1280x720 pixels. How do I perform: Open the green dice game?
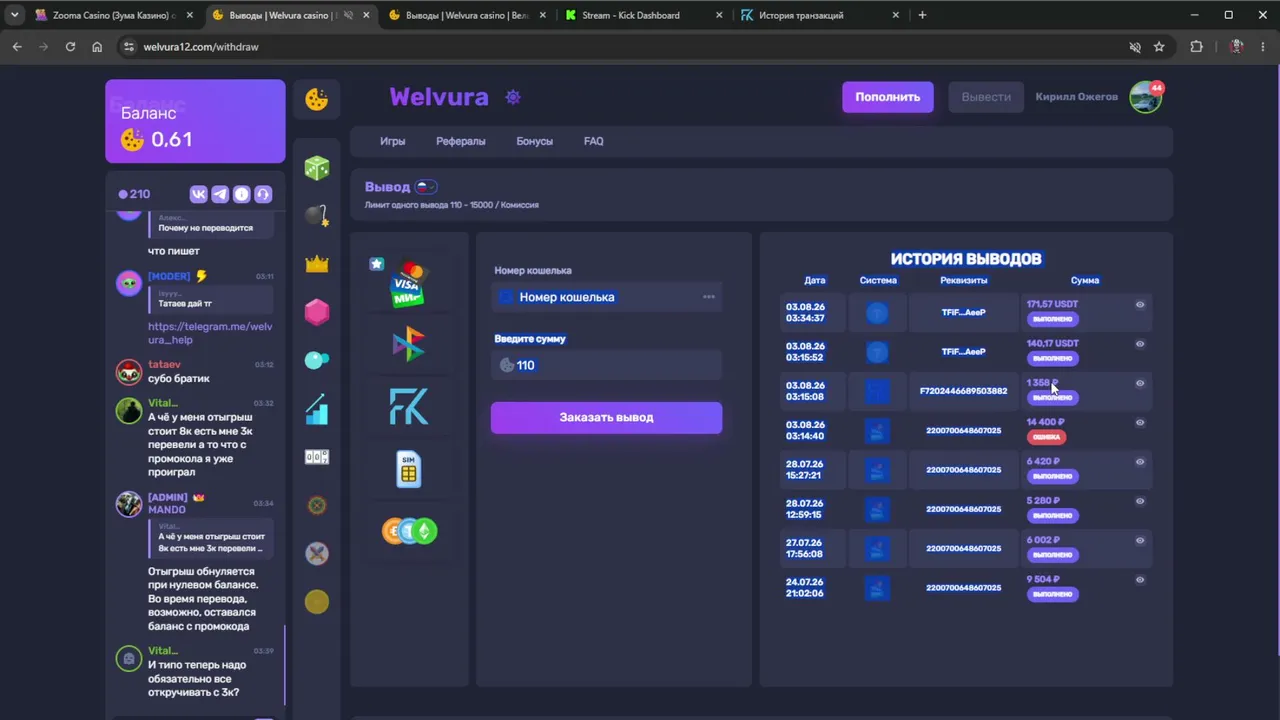(317, 167)
